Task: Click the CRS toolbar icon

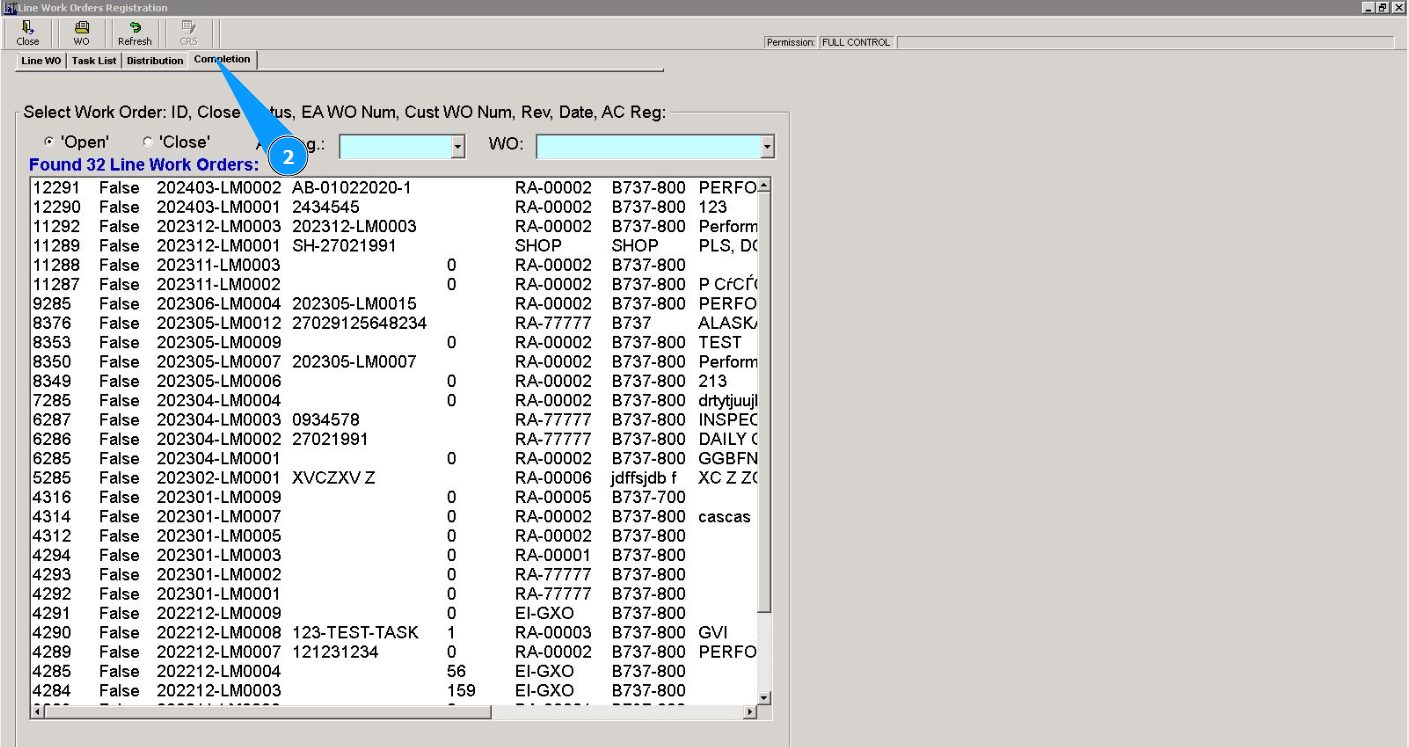Action: click(x=188, y=33)
